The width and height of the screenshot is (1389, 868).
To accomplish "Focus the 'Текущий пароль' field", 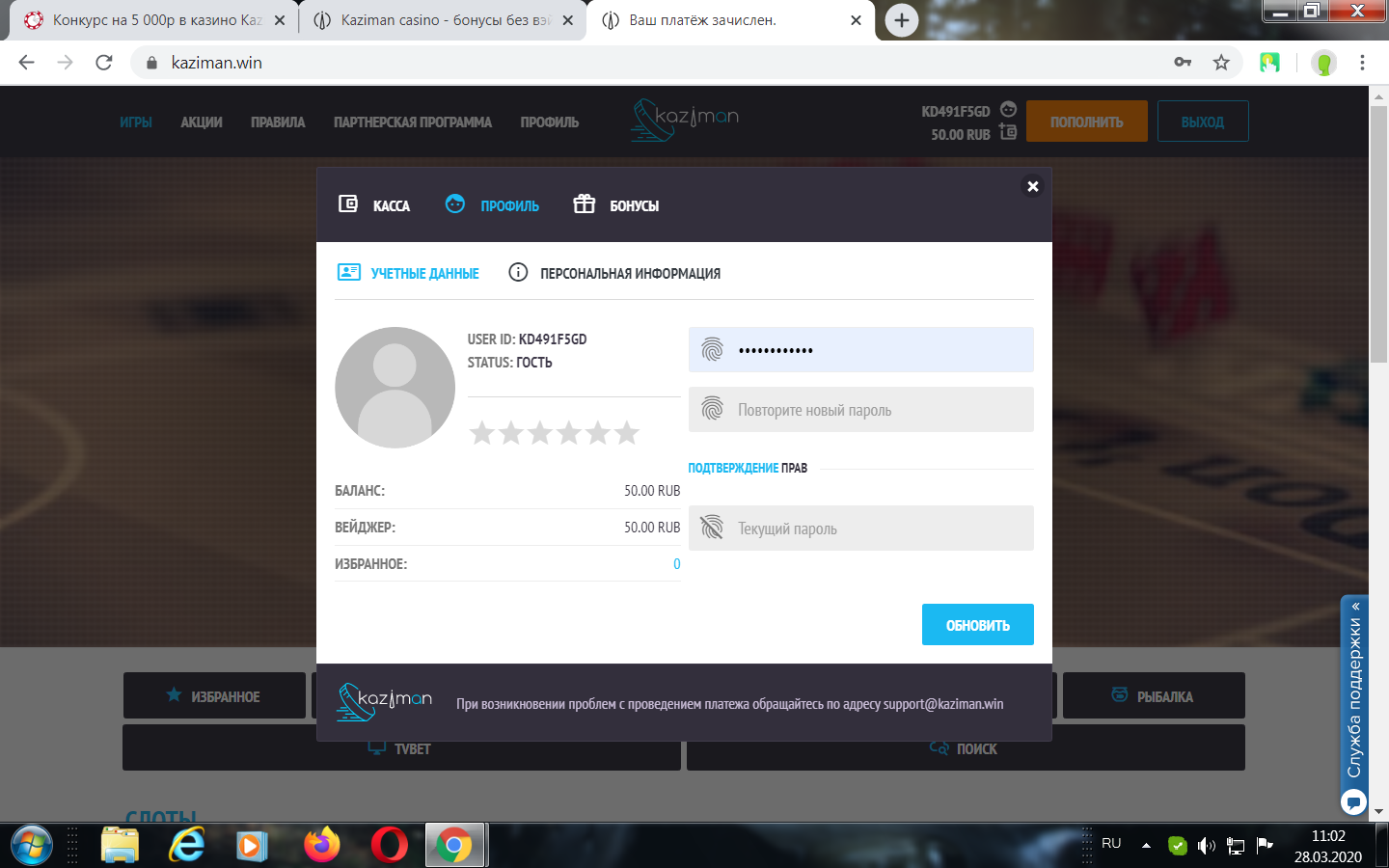I will pyautogui.click(x=861, y=529).
